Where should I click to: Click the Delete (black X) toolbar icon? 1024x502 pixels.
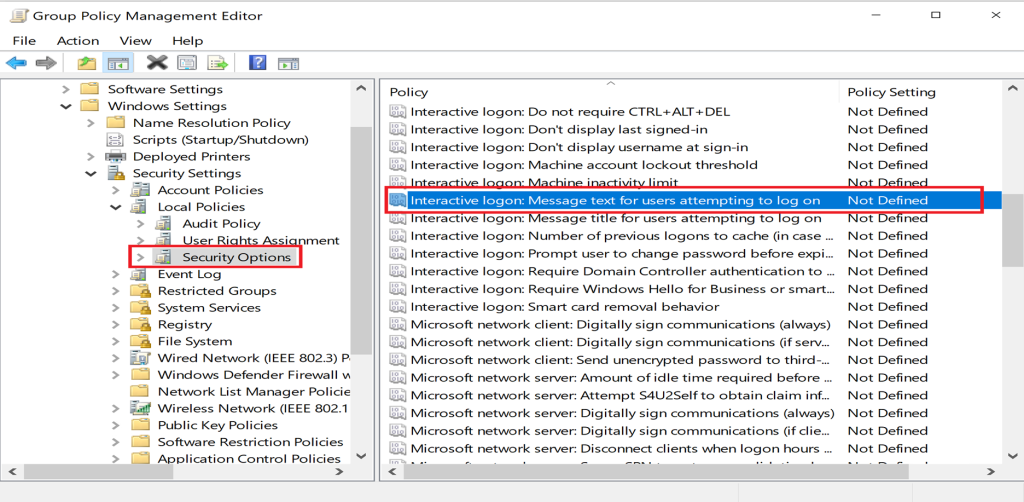click(x=157, y=63)
